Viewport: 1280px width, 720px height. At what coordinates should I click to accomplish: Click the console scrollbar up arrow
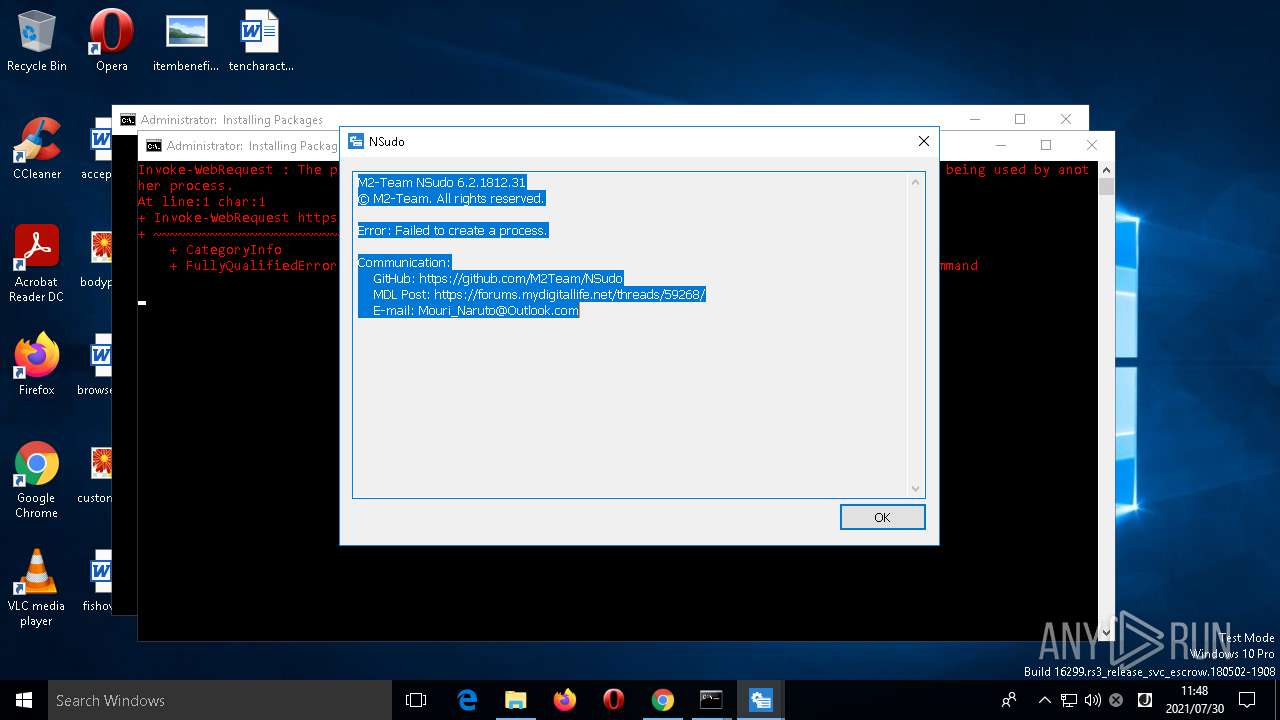[1106, 170]
